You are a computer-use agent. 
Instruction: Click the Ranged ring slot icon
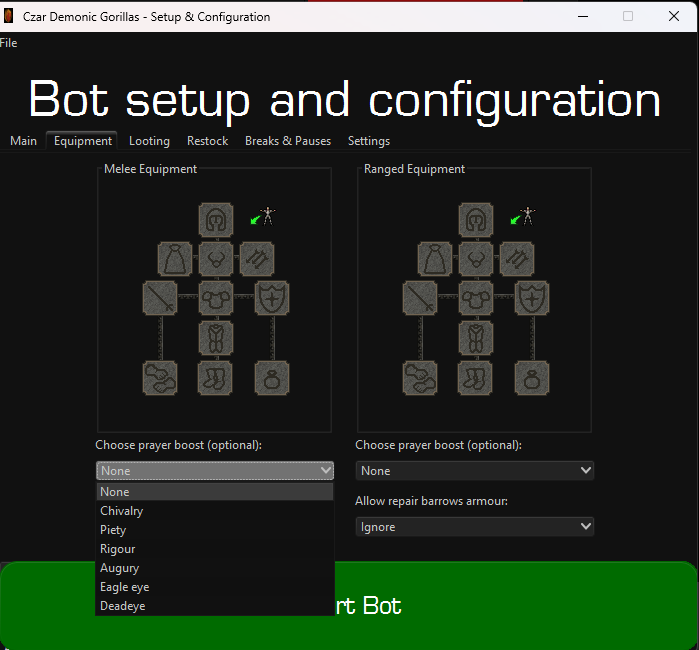click(x=531, y=378)
